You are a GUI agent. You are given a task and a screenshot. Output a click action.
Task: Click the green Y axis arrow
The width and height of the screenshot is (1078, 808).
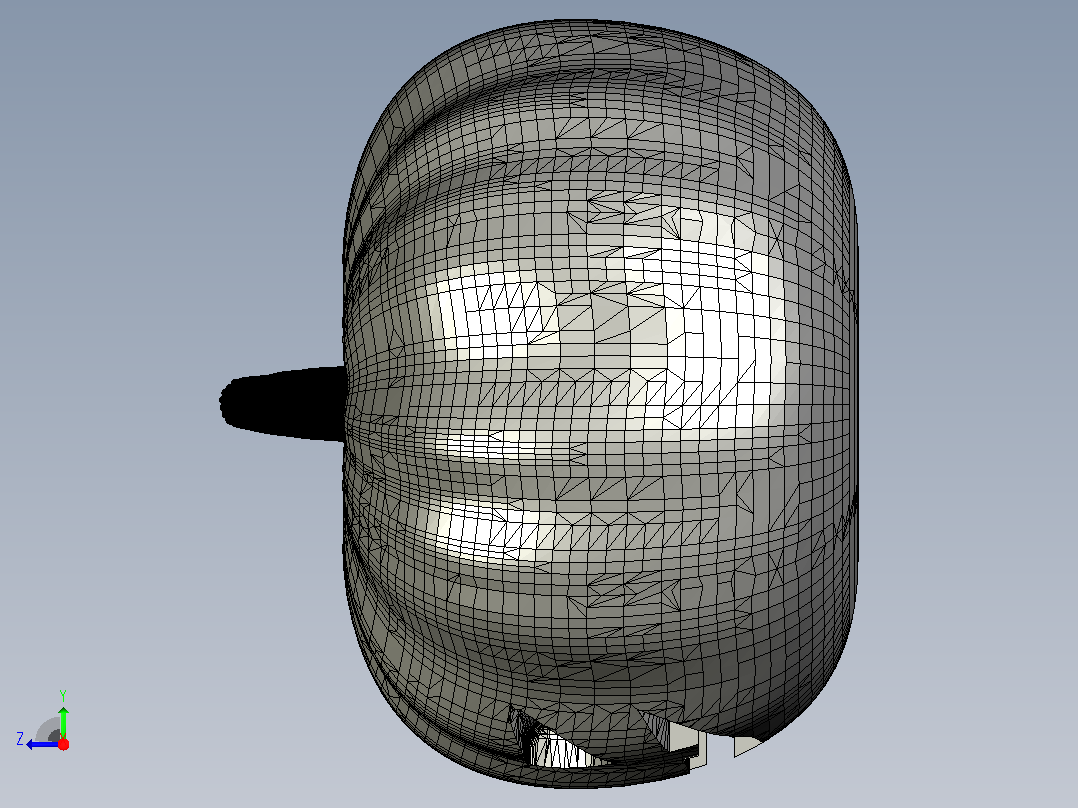pyautogui.click(x=63, y=721)
